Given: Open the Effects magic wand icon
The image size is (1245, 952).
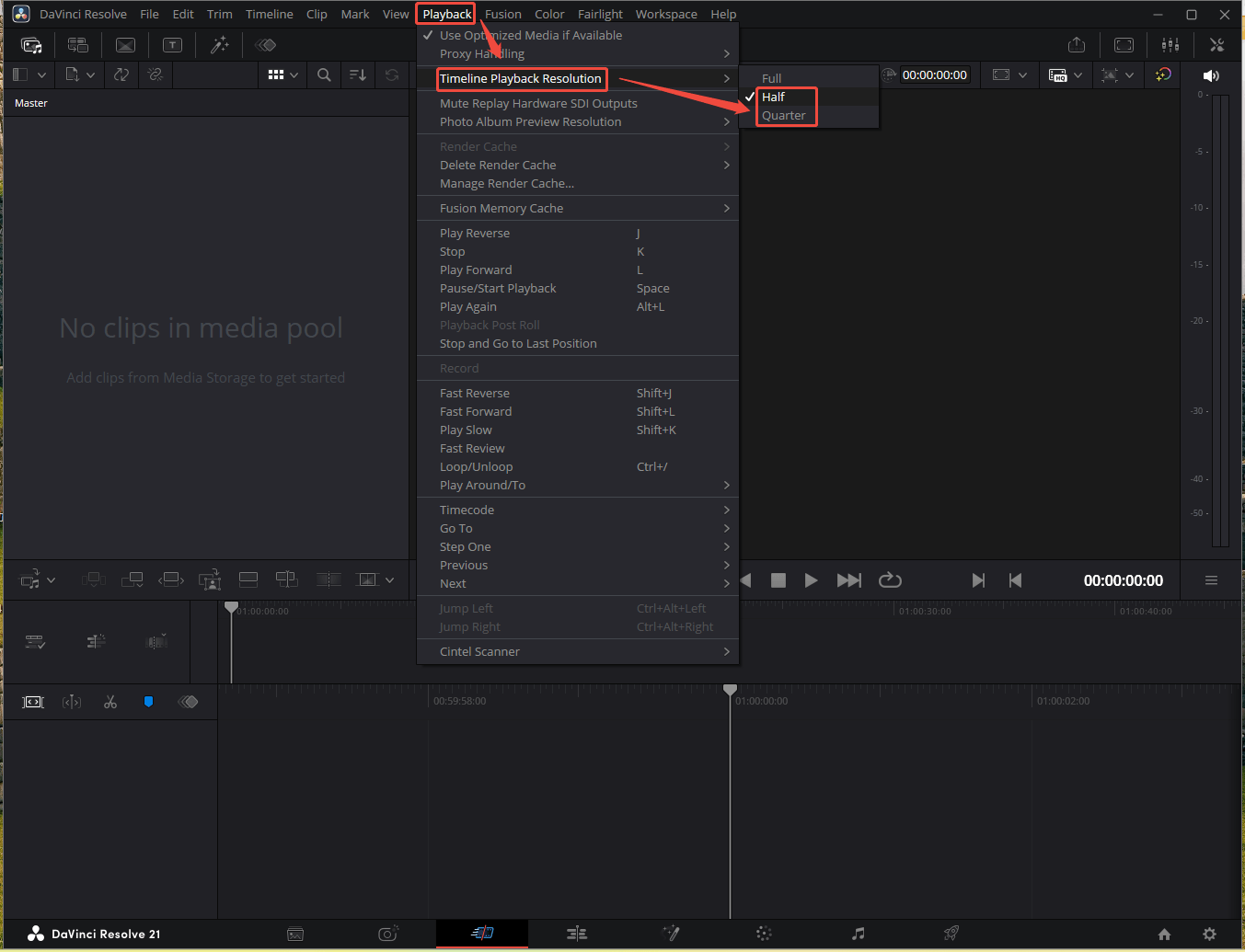Looking at the screenshot, I should tap(220, 45).
